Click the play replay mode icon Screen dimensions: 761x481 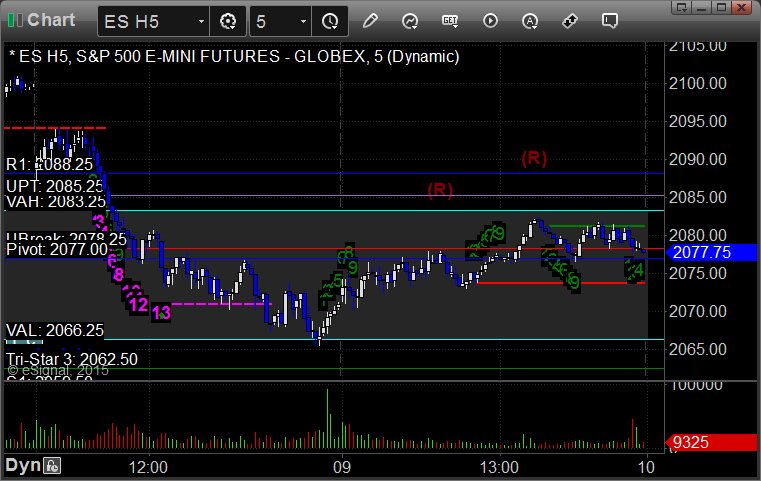(490, 21)
